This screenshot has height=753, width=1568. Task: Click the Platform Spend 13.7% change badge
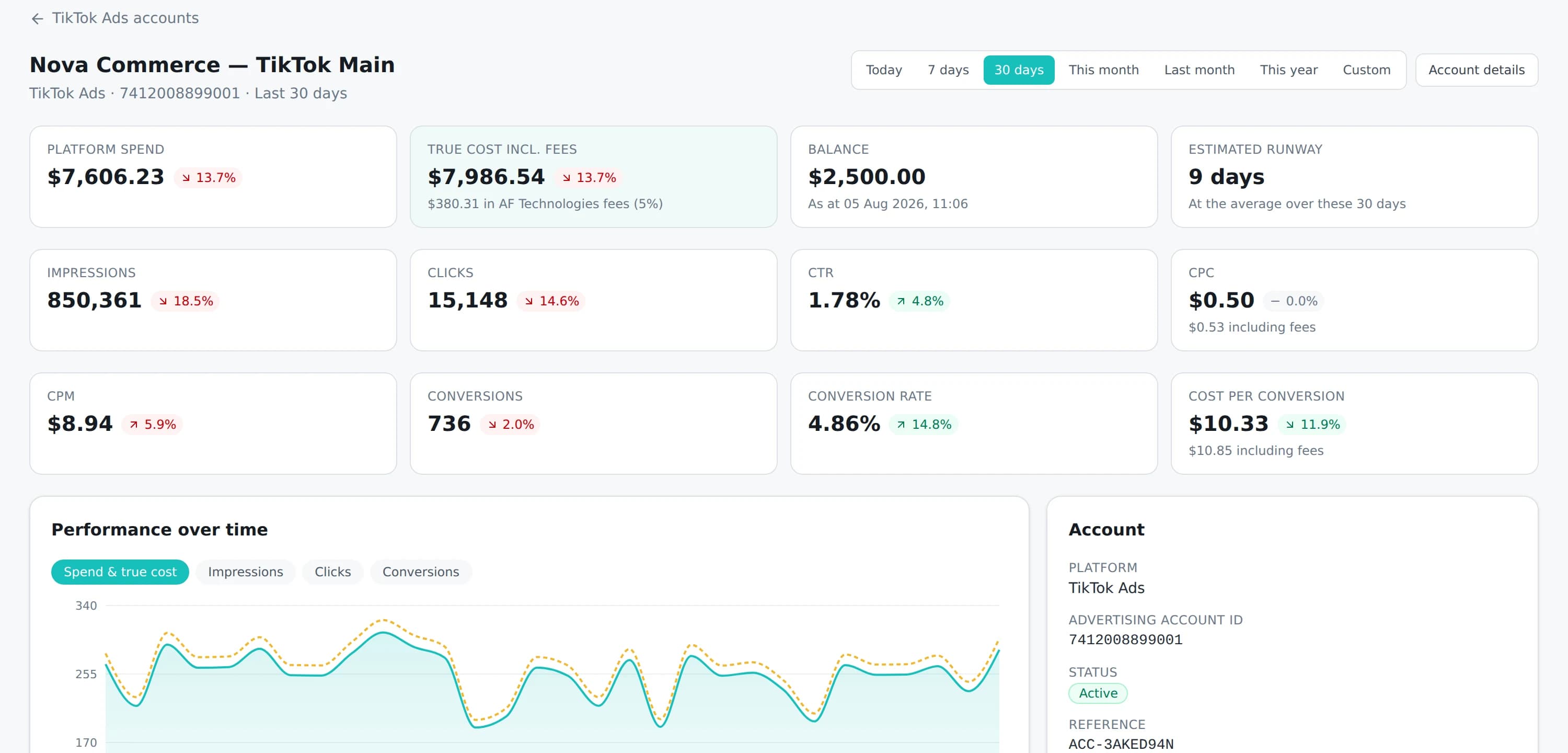[x=208, y=177]
